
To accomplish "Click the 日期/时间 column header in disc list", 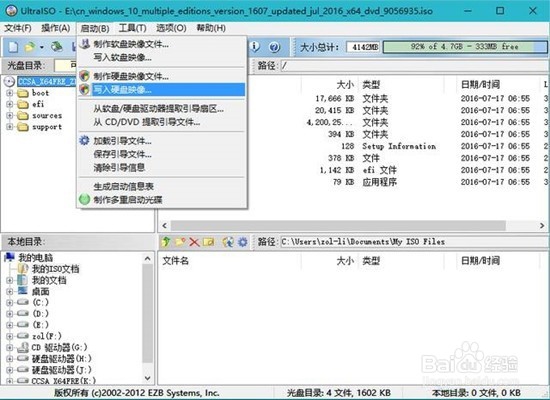I will coord(480,85).
